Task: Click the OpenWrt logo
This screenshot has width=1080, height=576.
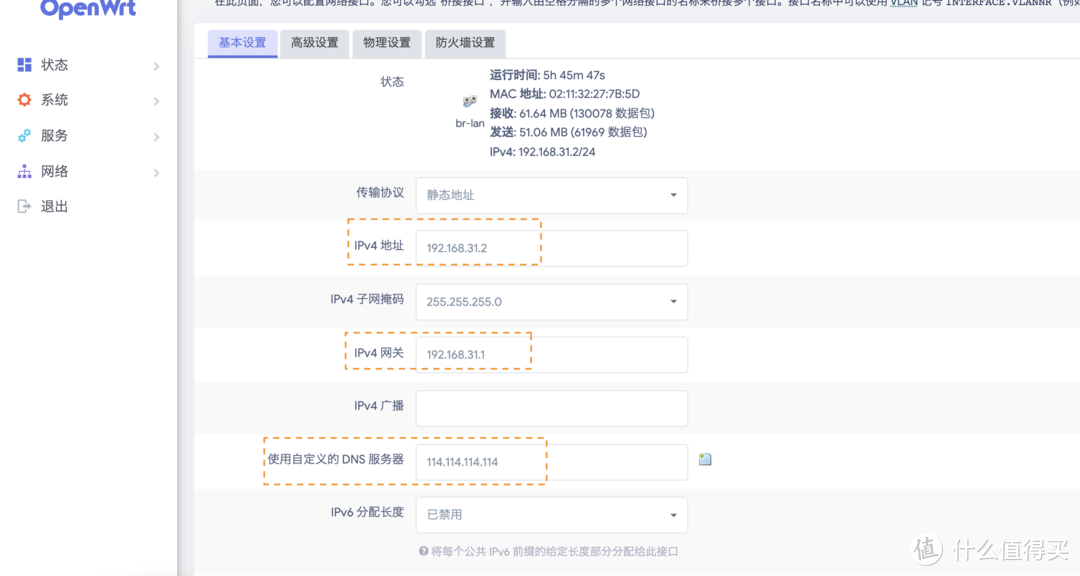Action: pos(87,8)
